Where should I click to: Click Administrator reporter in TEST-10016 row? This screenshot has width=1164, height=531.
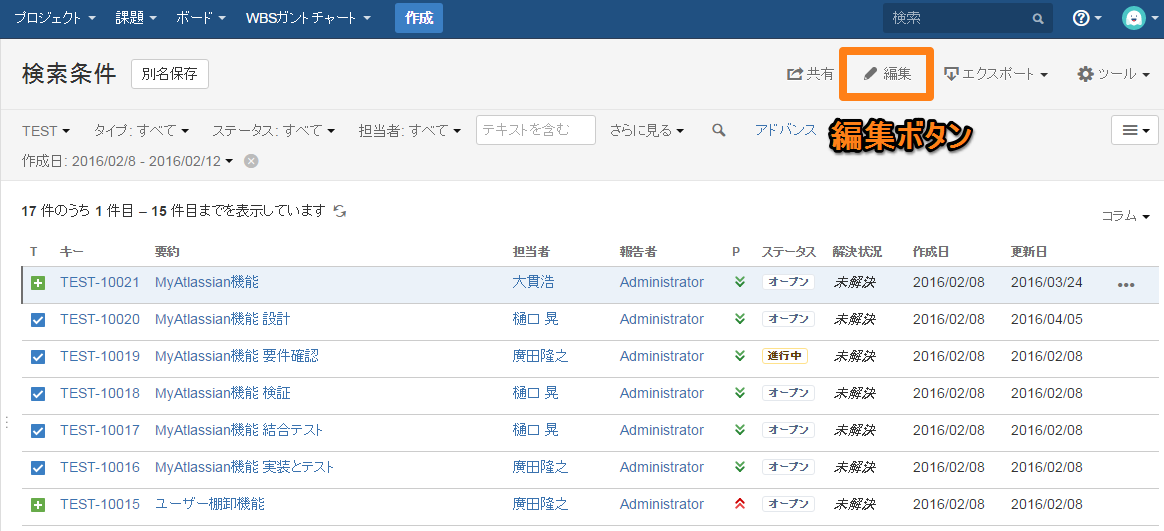tap(661, 467)
